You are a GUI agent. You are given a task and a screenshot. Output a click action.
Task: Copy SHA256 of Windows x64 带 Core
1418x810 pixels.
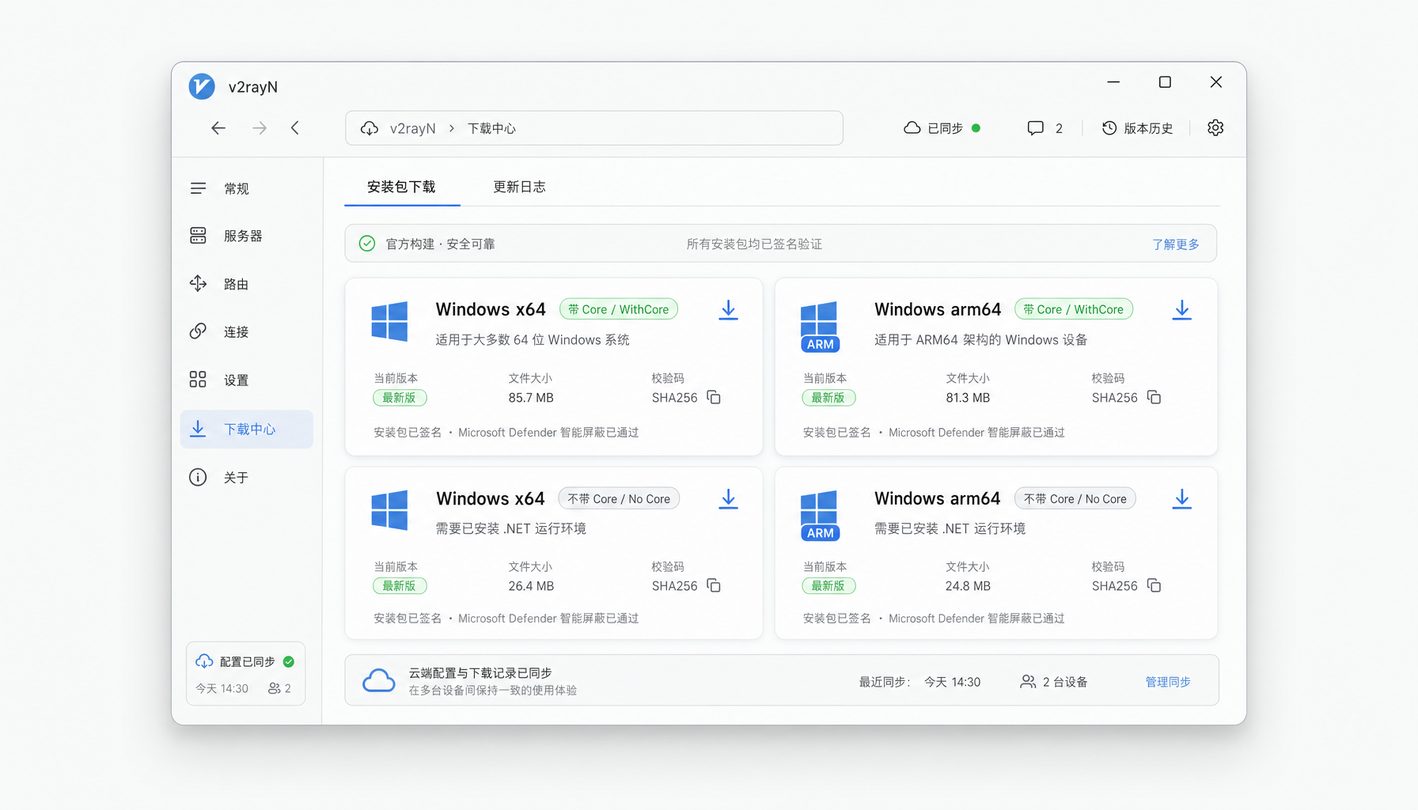[714, 398]
